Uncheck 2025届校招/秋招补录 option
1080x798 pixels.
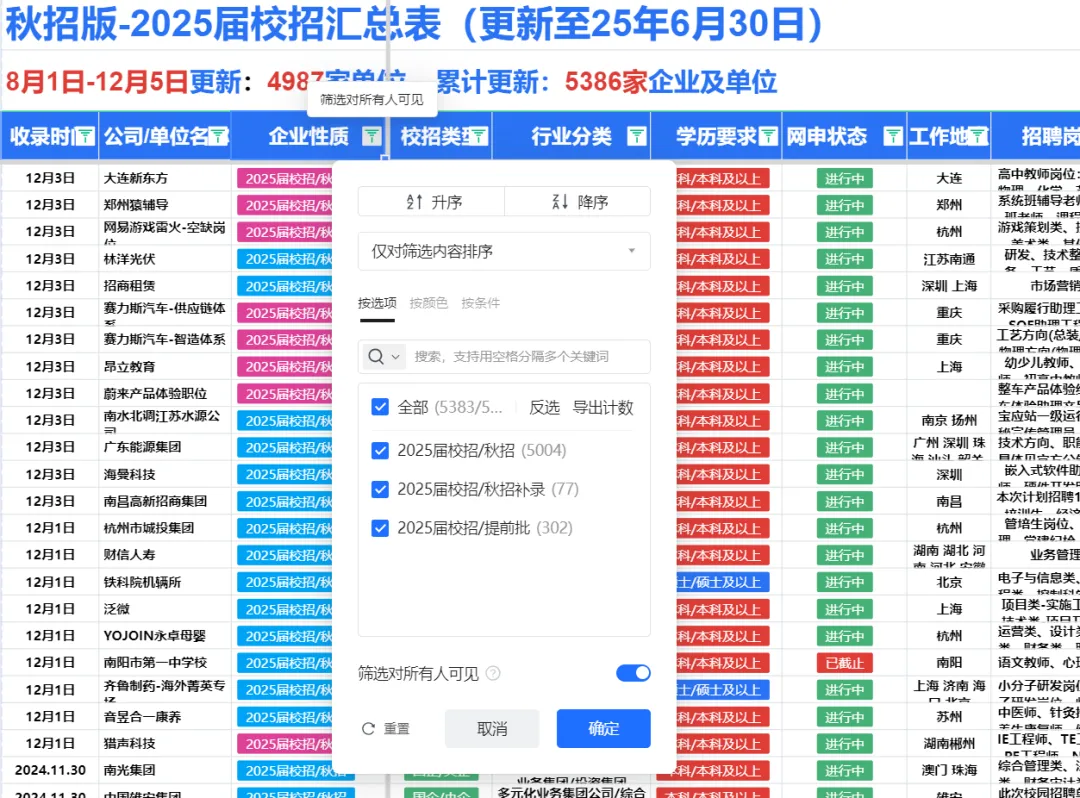[380, 490]
